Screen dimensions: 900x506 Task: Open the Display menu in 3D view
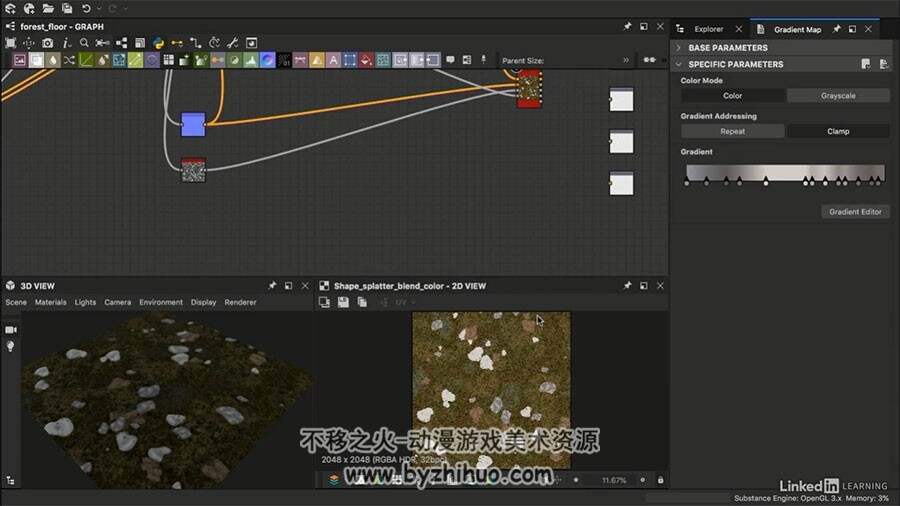point(203,302)
